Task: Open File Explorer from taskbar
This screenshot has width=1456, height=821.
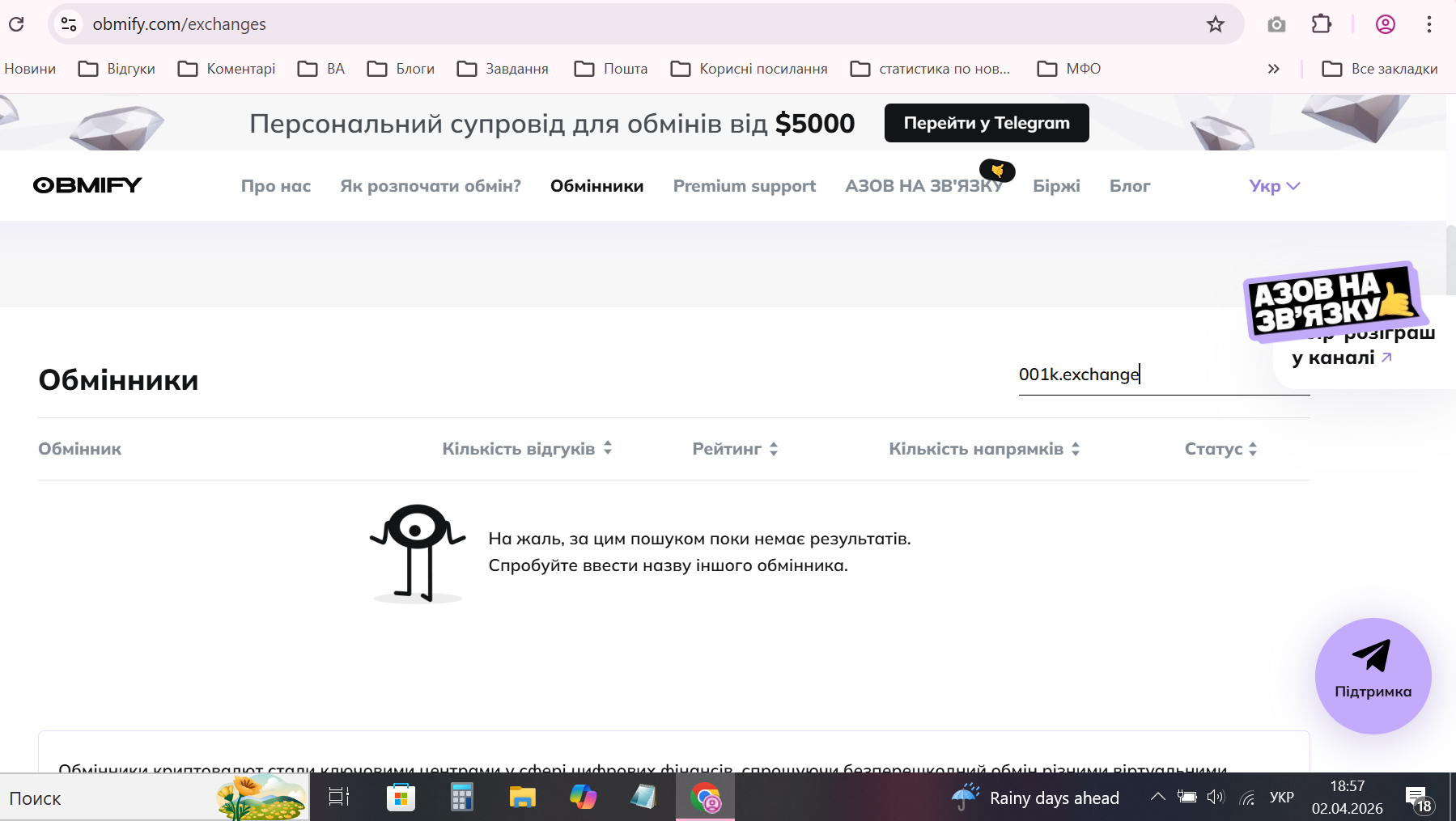Action: pos(523,798)
